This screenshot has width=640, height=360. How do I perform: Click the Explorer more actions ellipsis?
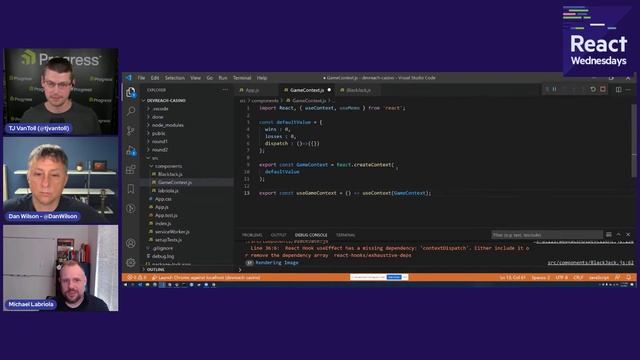coord(225,90)
